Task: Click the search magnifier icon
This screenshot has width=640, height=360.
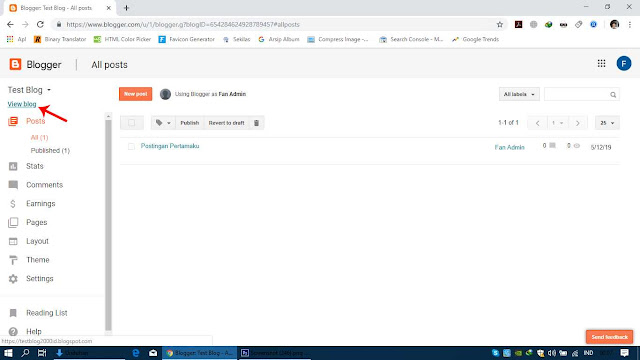Action: click(x=613, y=94)
